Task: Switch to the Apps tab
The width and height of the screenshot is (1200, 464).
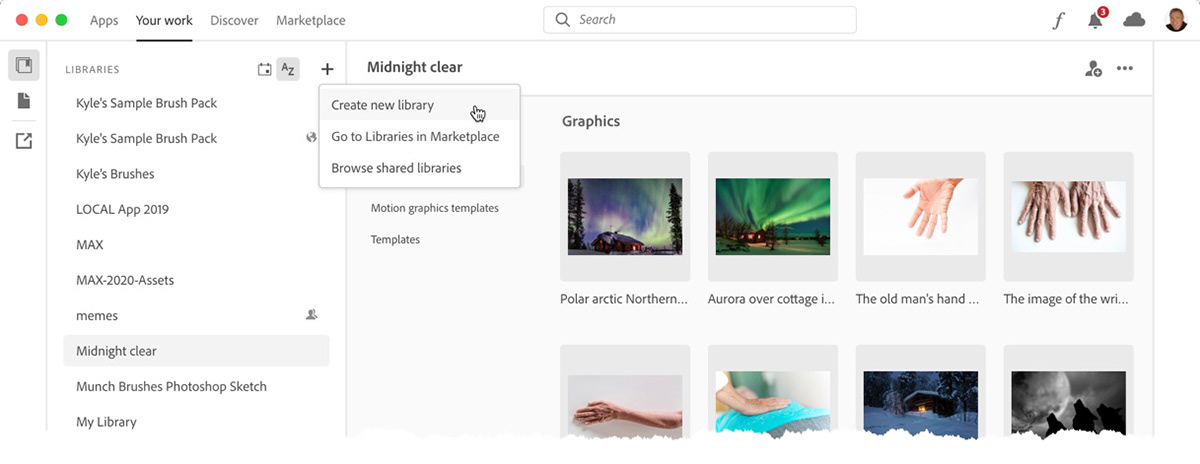Action: click(x=104, y=20)
